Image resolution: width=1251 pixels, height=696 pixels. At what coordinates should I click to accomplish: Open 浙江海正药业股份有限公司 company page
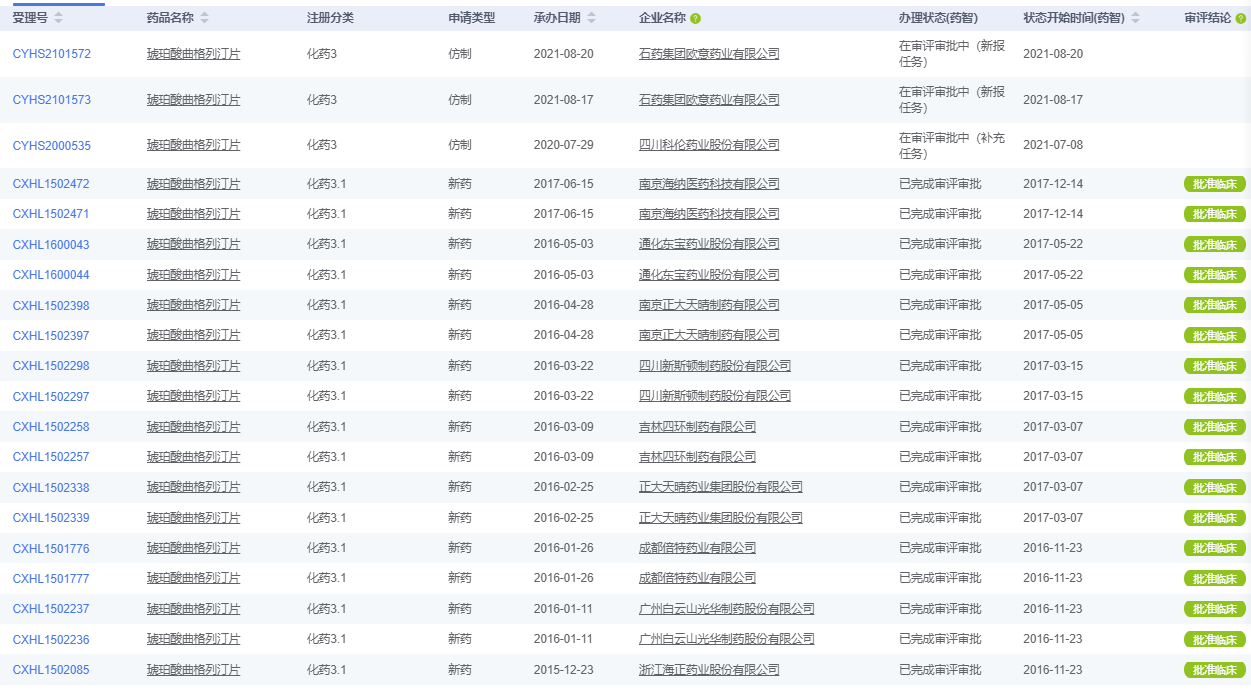click(x=709, y=670)
